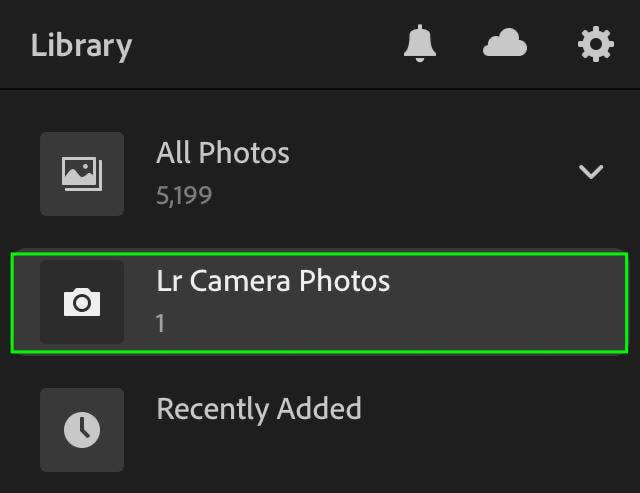
Task: Click blank area of Recently Added row
Action: tap(490, 430)
